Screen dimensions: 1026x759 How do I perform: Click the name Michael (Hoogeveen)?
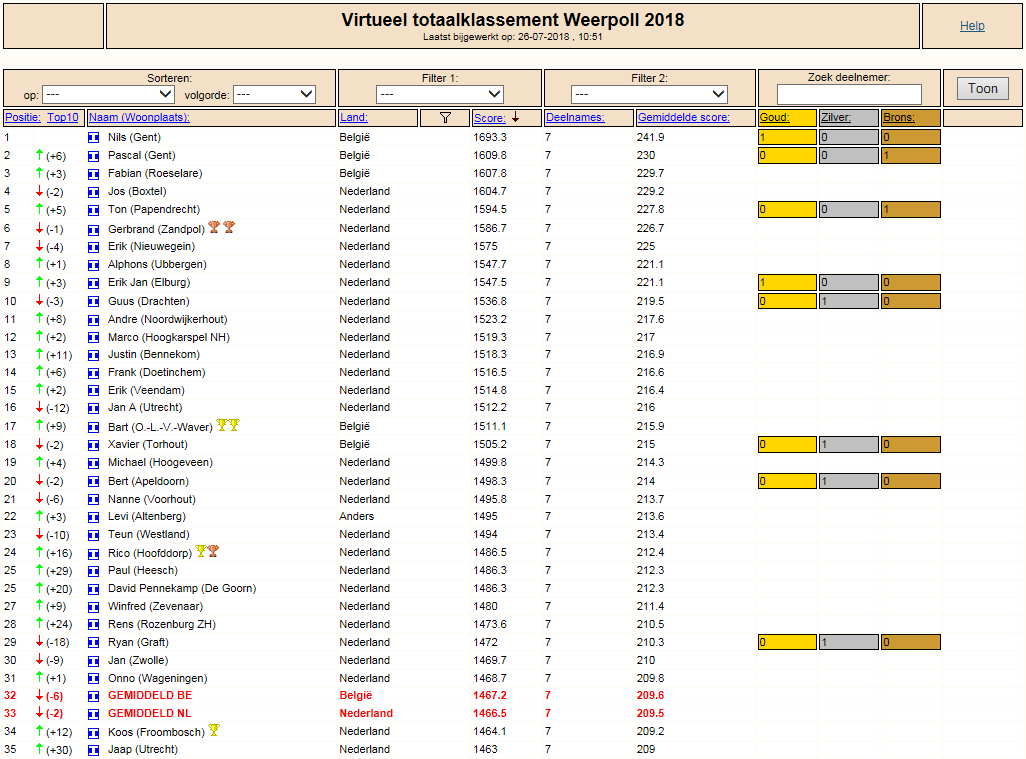coord(160,463)
